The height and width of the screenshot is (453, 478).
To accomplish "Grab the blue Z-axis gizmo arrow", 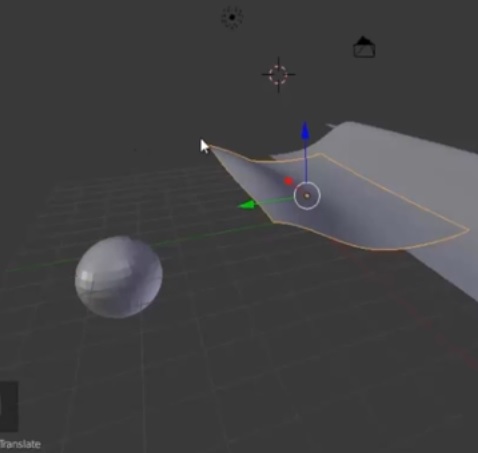I will (x=305, y=131).
